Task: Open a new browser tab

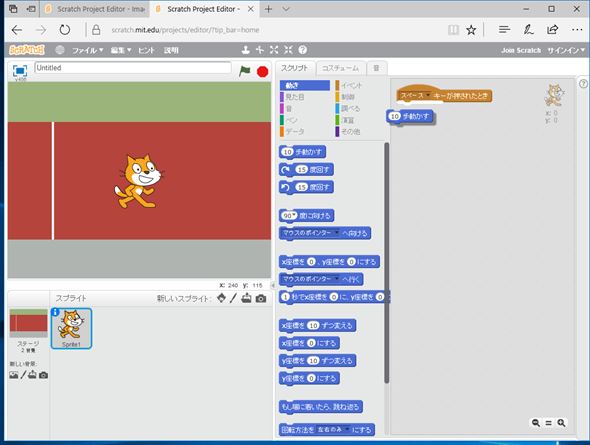Action: pyautogui.click(x=268, y=9)
